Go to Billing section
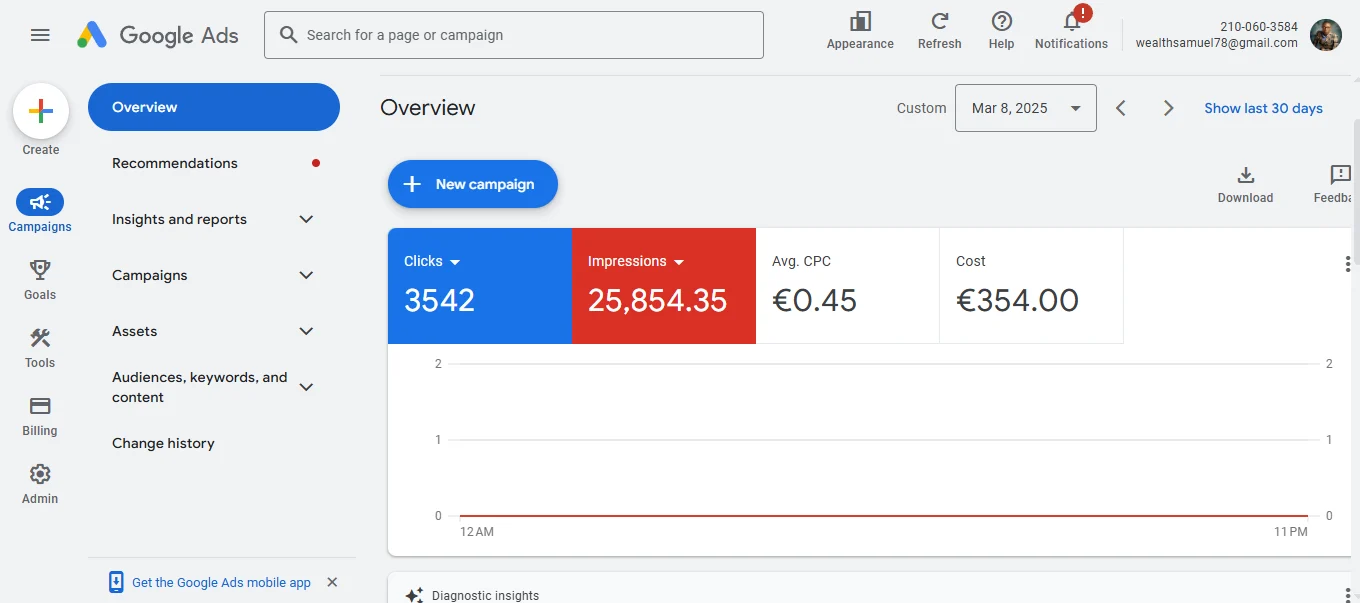The height and width of the screenshot is (603, 1360). [x=40, y=415]
